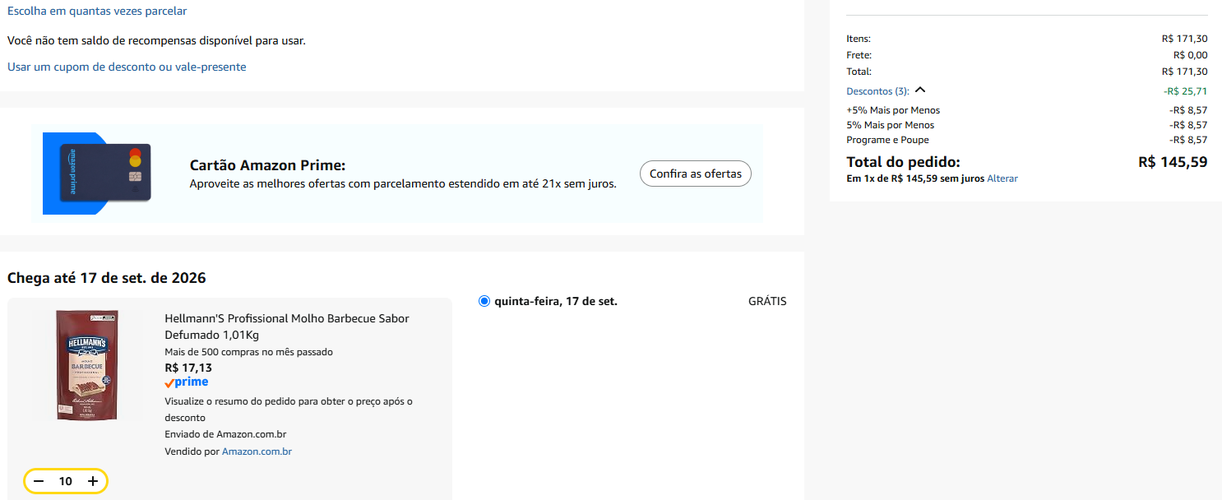Click the Amazon Prime card image
The width and height of the screenshot is (1222, 500).
(97, 174)
